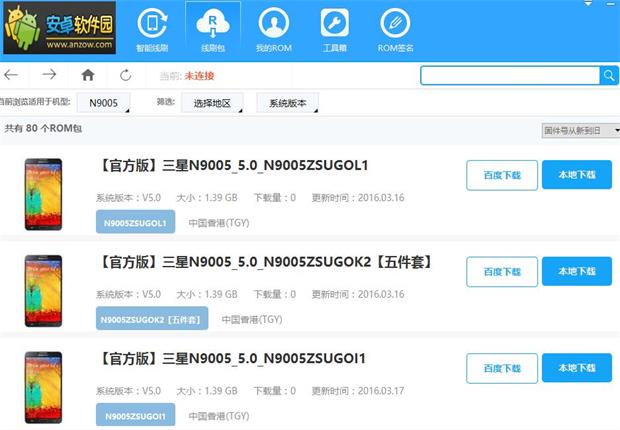Click the 共有 80 个ROM包 count text
This screenshot has width=620, height=430.
(43, 128)
